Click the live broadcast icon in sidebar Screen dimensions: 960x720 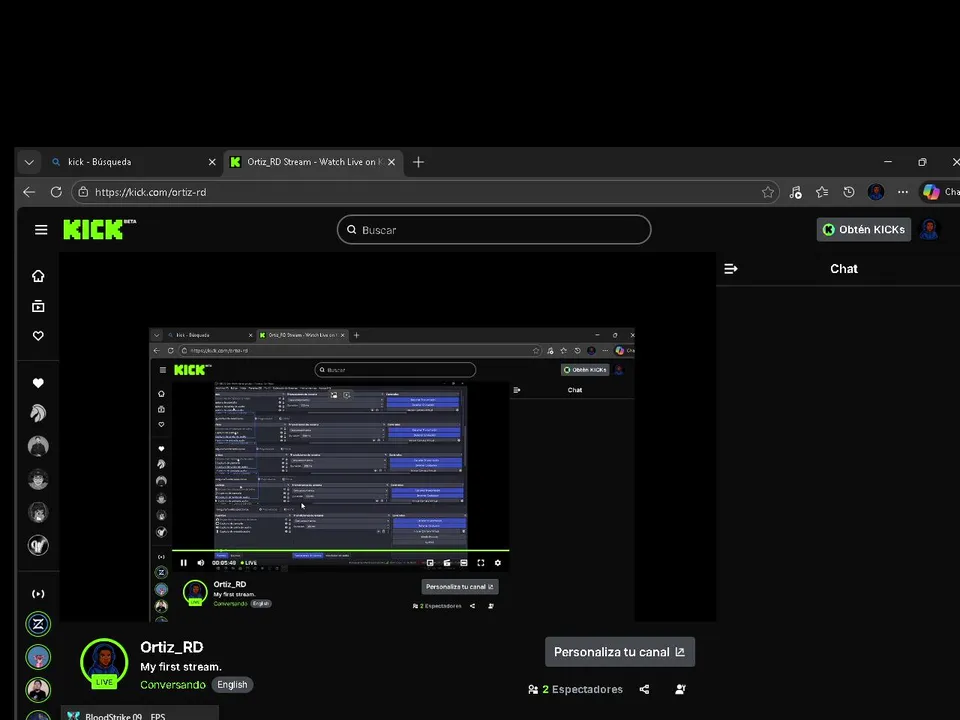pyautogui.click(x=38, y=594)
